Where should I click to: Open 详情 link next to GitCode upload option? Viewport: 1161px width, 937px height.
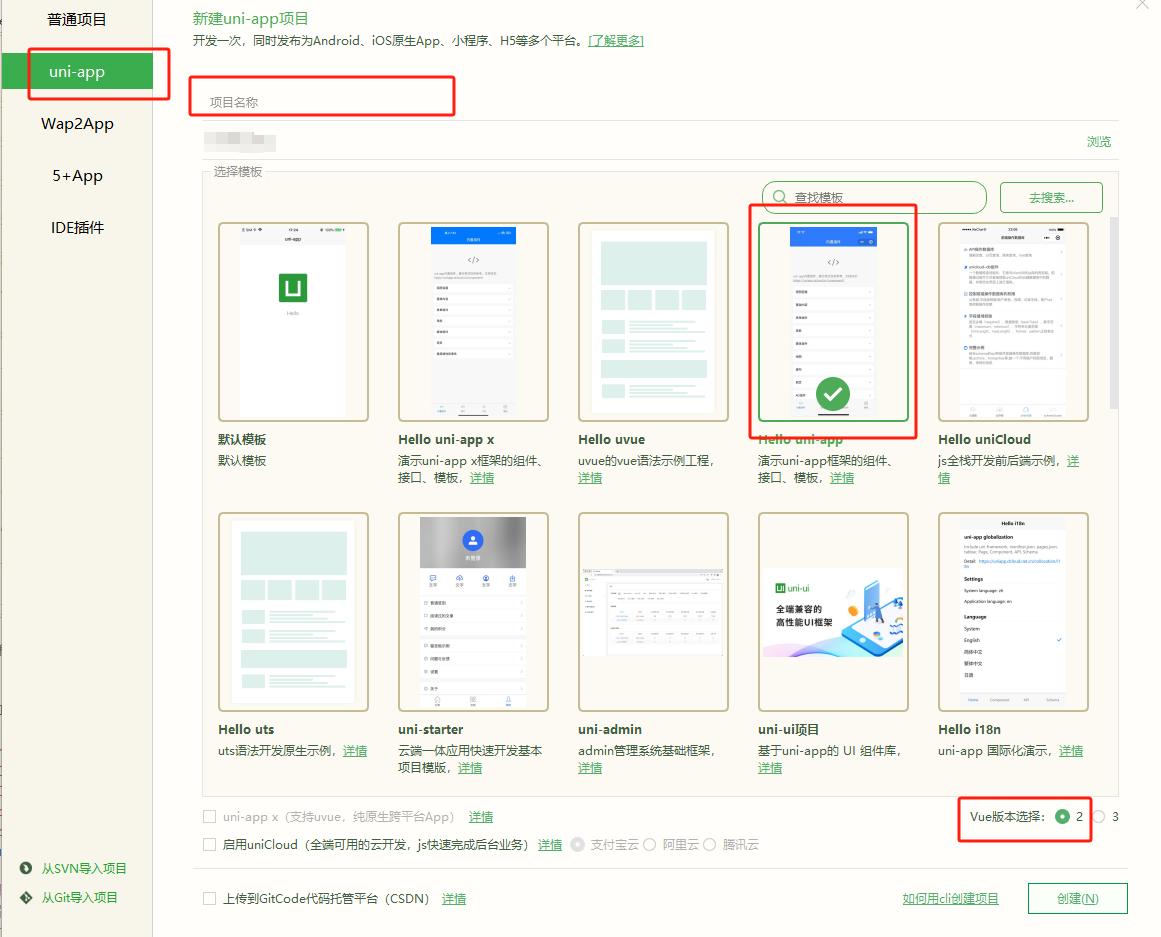[454, 899]
